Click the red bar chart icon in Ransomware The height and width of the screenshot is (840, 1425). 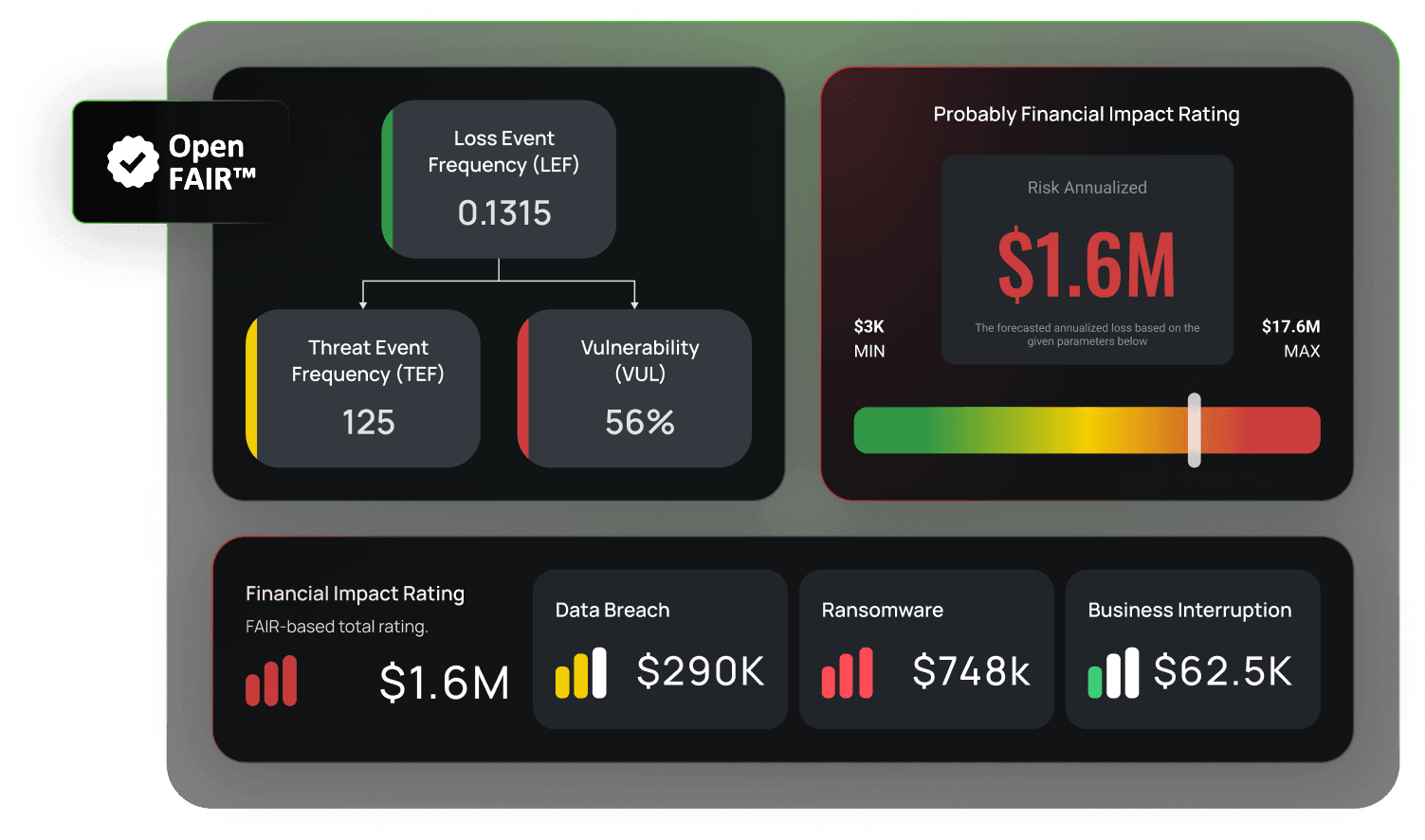coord(847,673)
